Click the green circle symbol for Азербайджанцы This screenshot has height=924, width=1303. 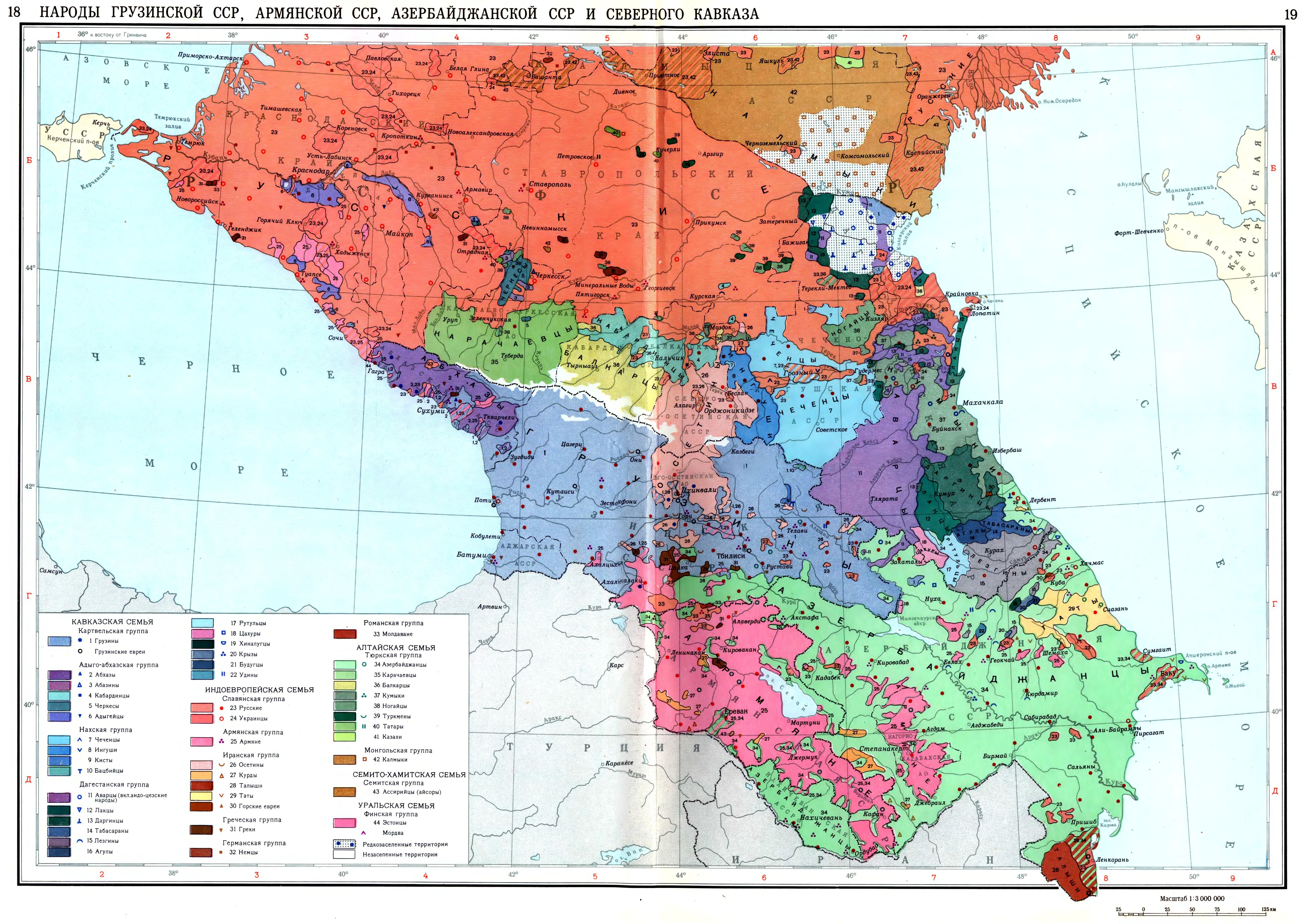point(364,664)
